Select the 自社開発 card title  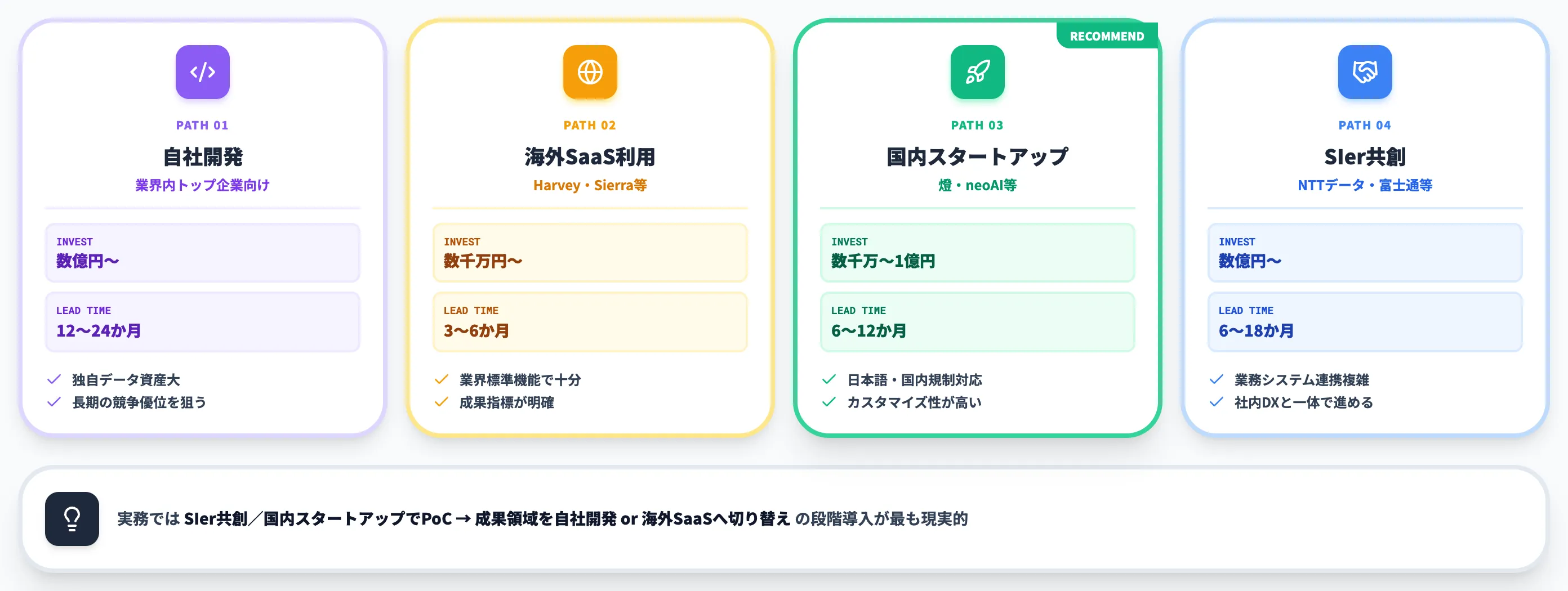(x=203, y=156)
